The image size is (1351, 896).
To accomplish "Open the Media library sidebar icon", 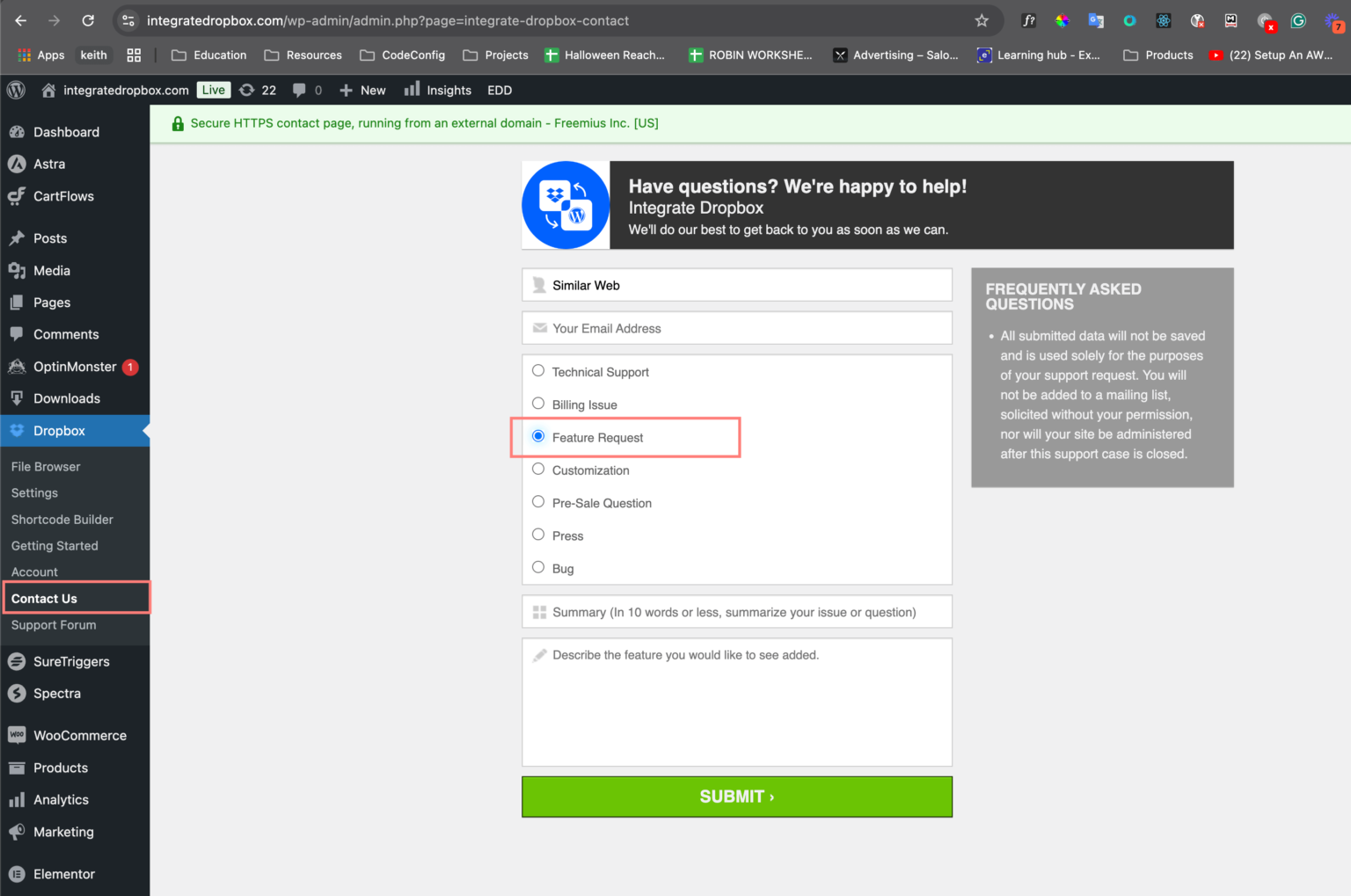I will click(x=18, y=270).
